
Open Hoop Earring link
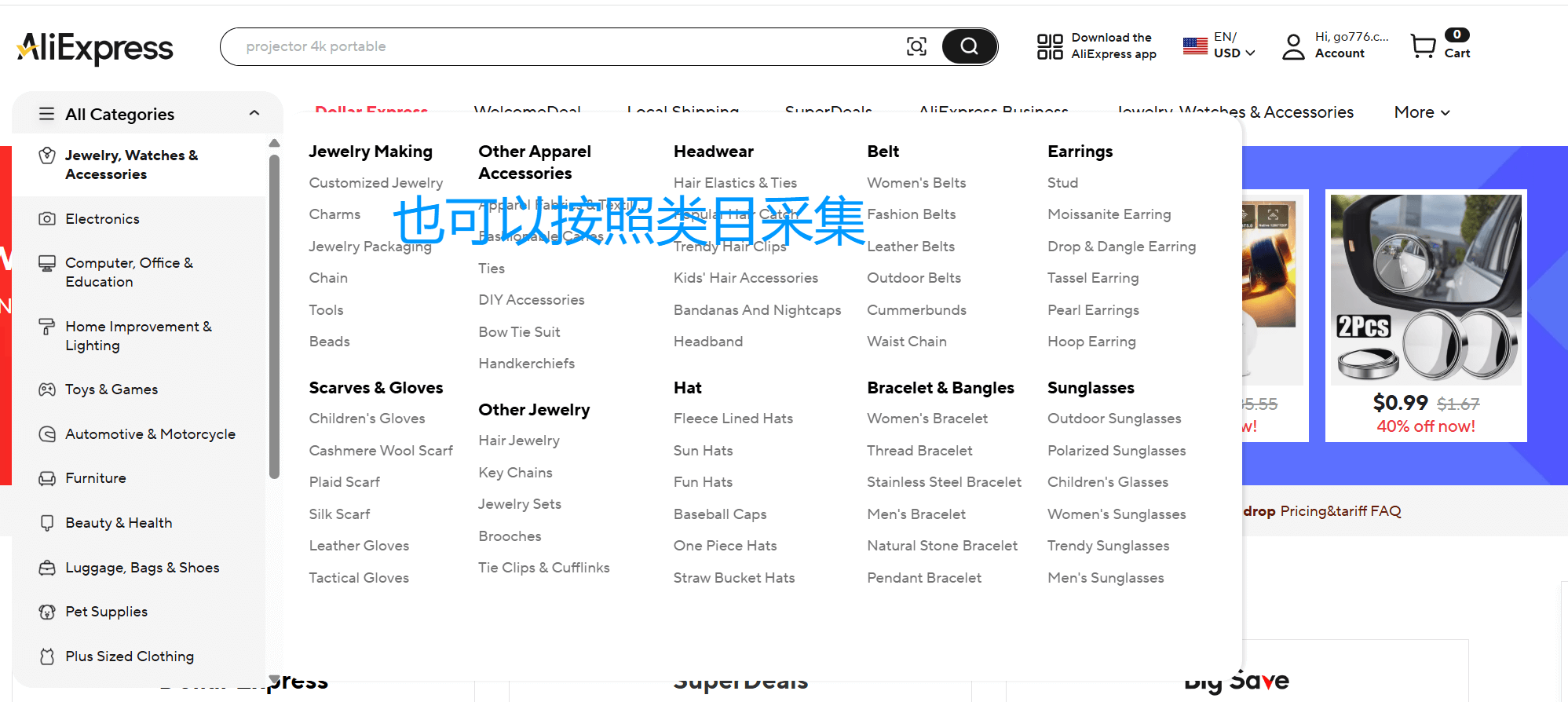pyautogui.click(x=1091, y=342)
